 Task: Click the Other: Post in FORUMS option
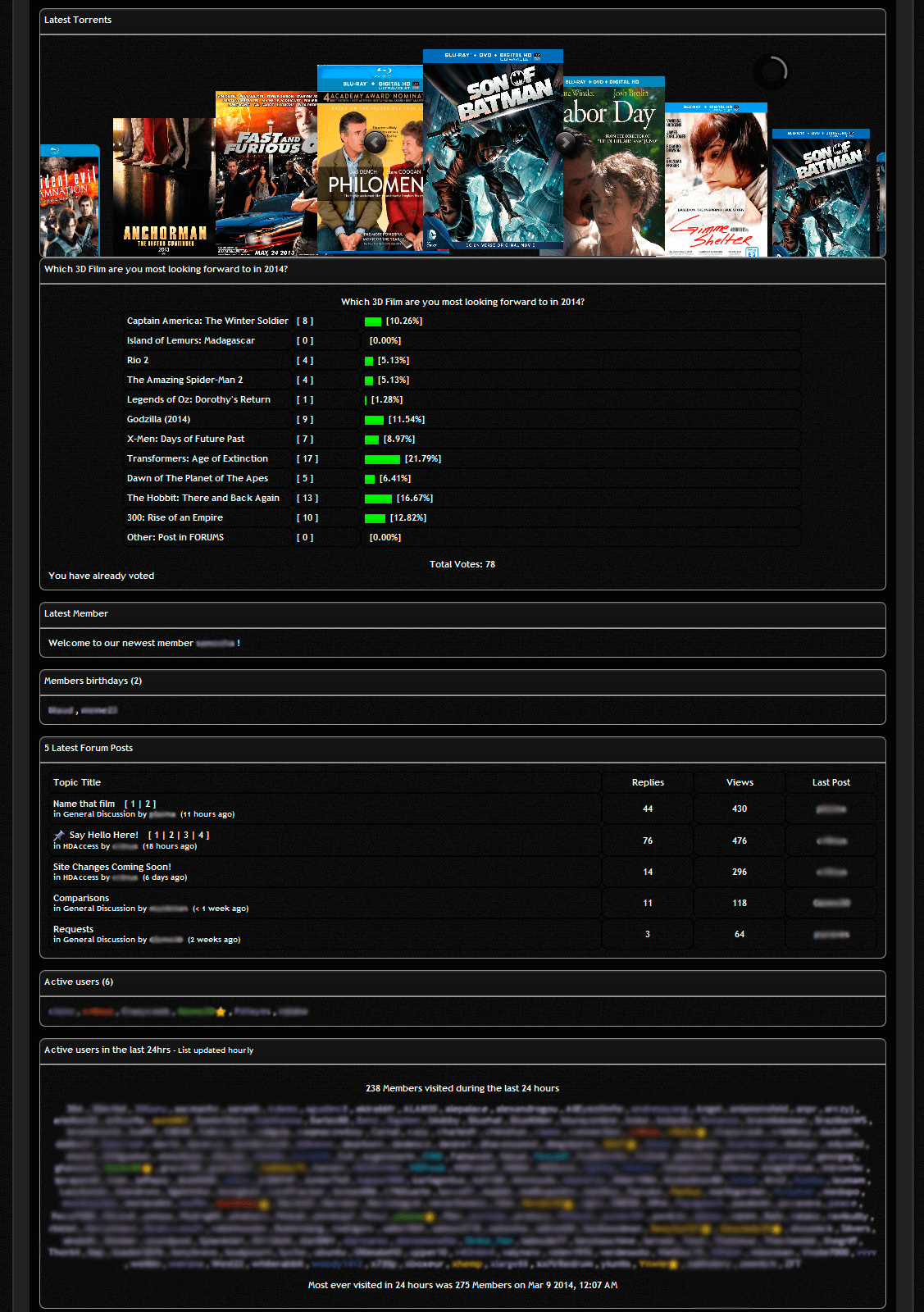coord(175,537)
